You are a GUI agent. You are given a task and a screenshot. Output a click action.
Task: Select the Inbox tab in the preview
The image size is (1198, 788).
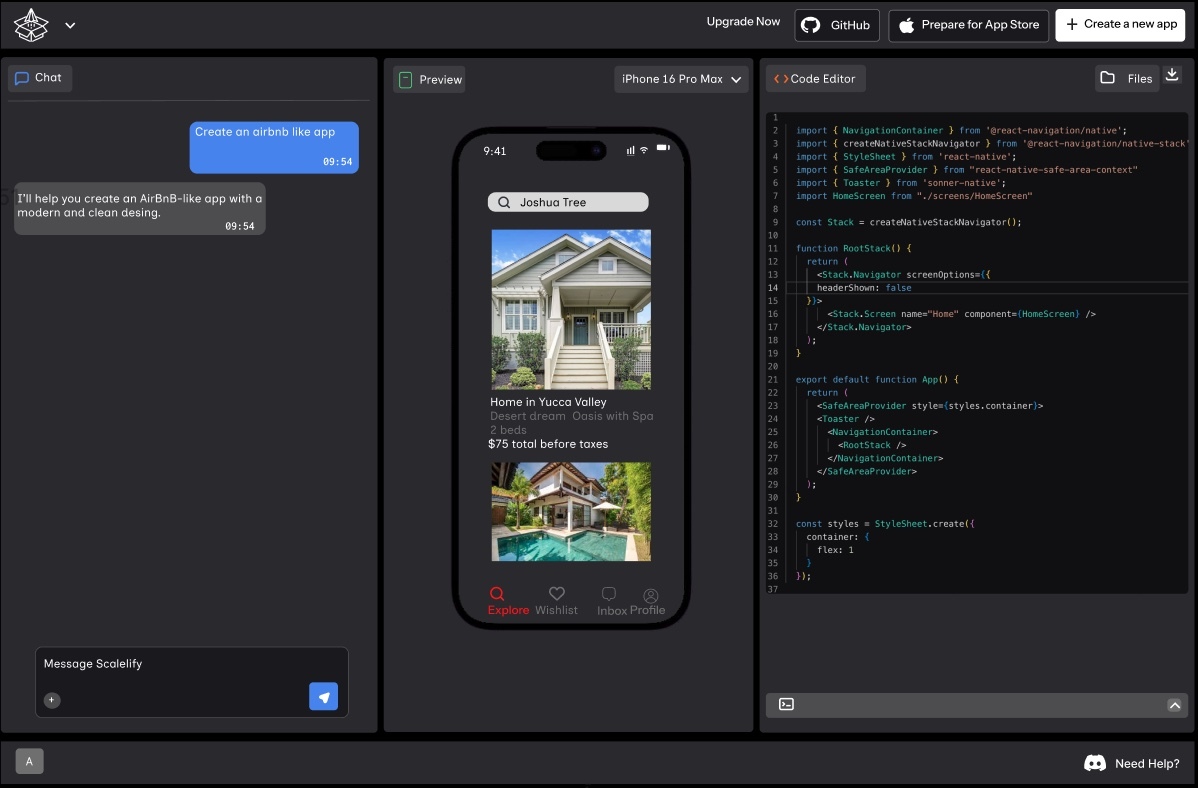click(x=608, y=594)
